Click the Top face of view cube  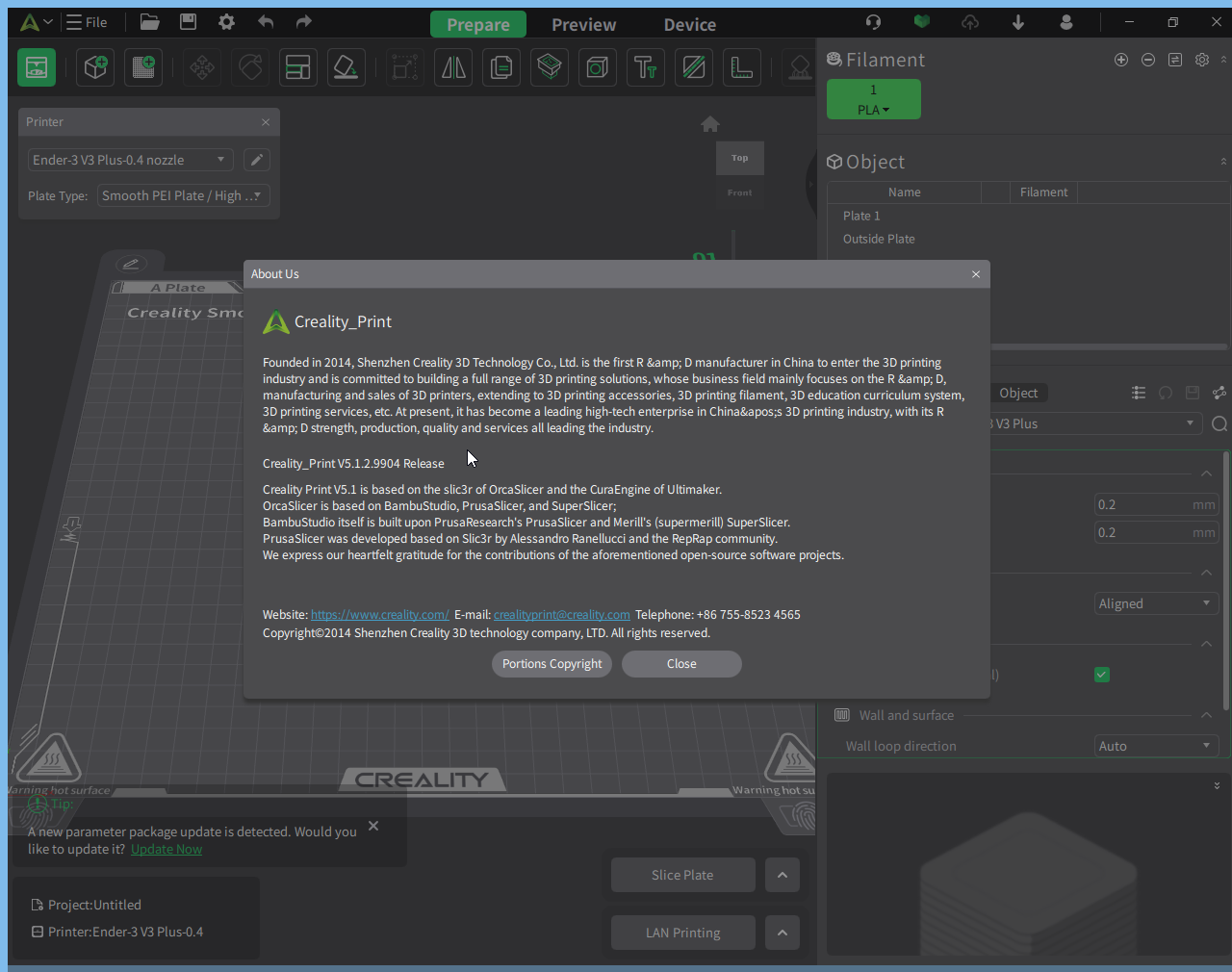(739, 158)
